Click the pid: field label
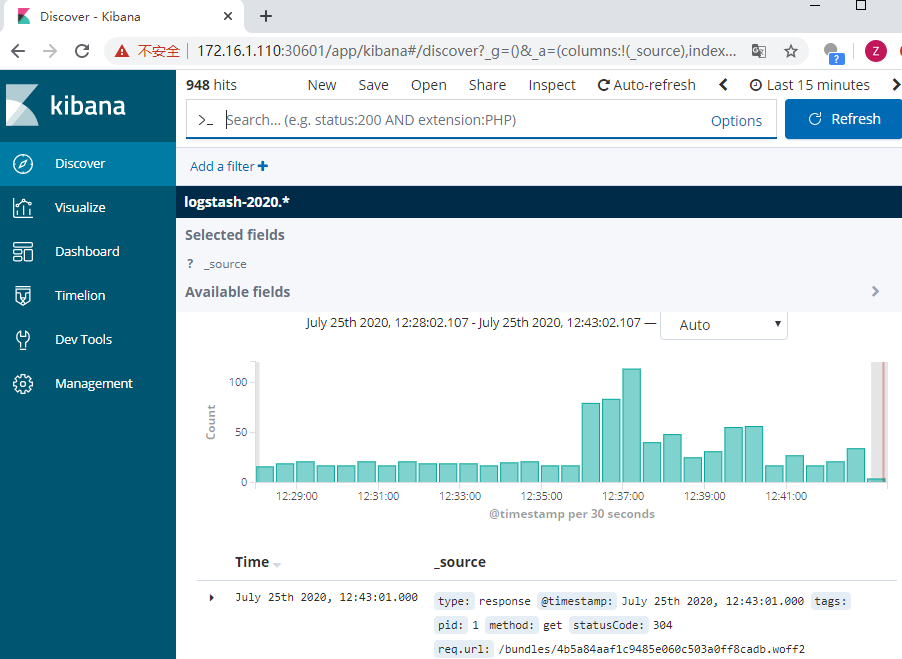The image size is (902, 659). [x=450, y=625]
